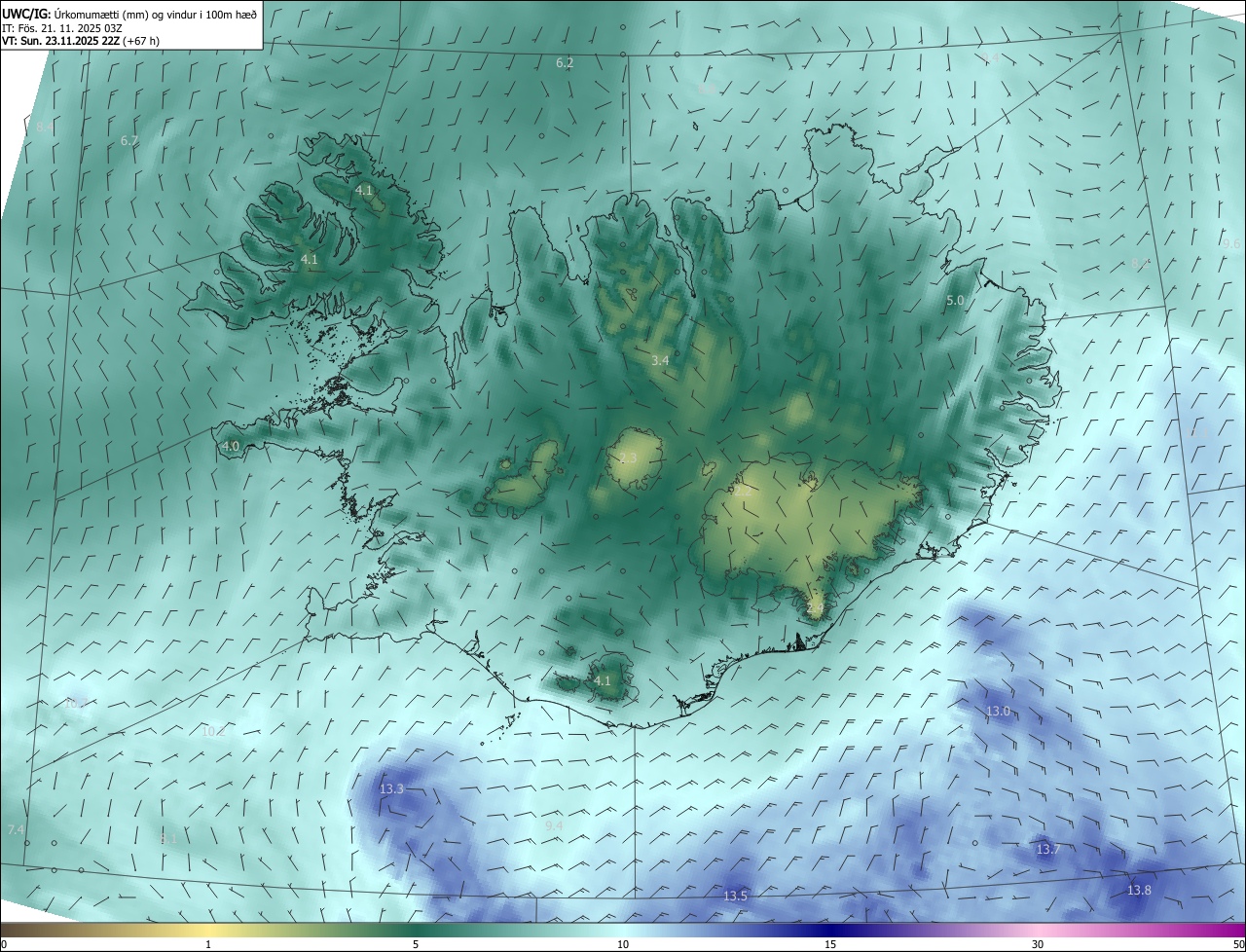Screen dimensions: 1246x952
Task: Click the pink color bar section at 30
Action: [x=1038, y=930]
